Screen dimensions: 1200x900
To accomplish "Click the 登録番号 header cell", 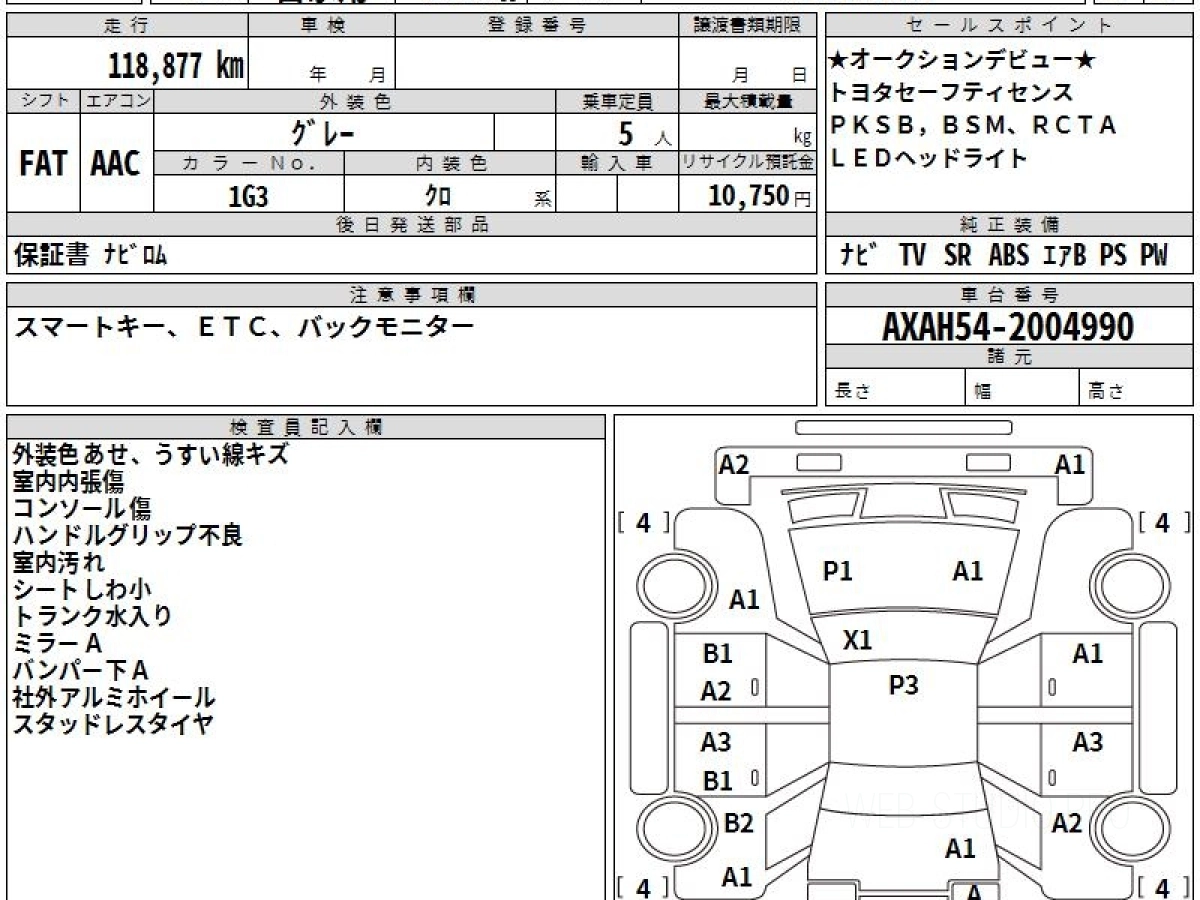I will [x=537, y=26].
